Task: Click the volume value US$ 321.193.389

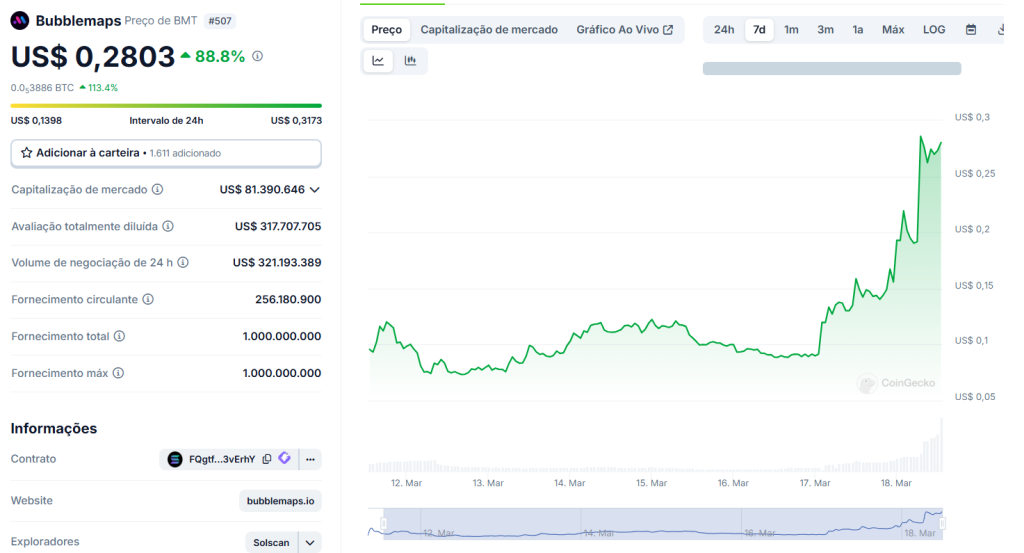Action: [277, 262]
